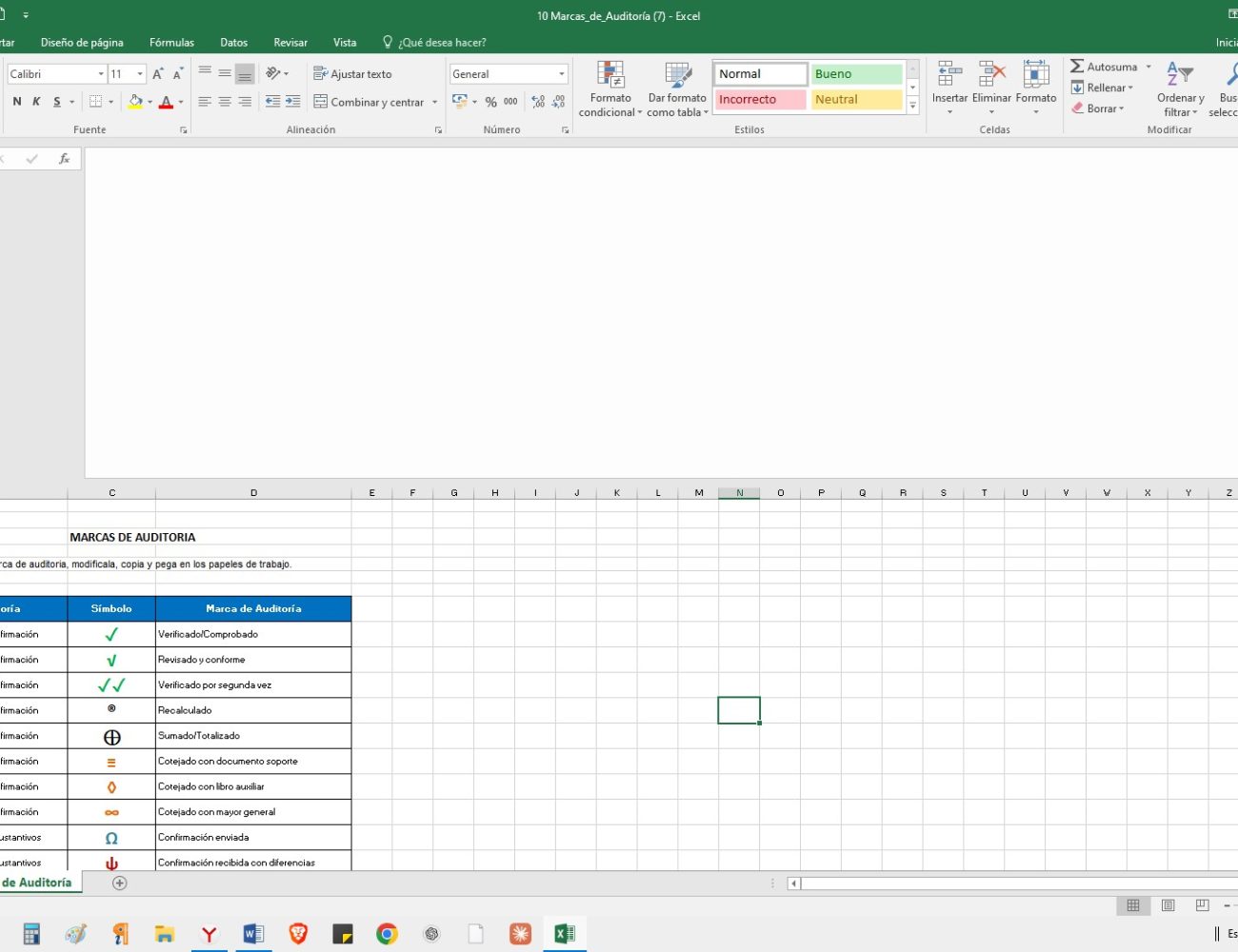1238x952 pixels.
Task: Click the Eliminar cells icon
Action: 991,74
